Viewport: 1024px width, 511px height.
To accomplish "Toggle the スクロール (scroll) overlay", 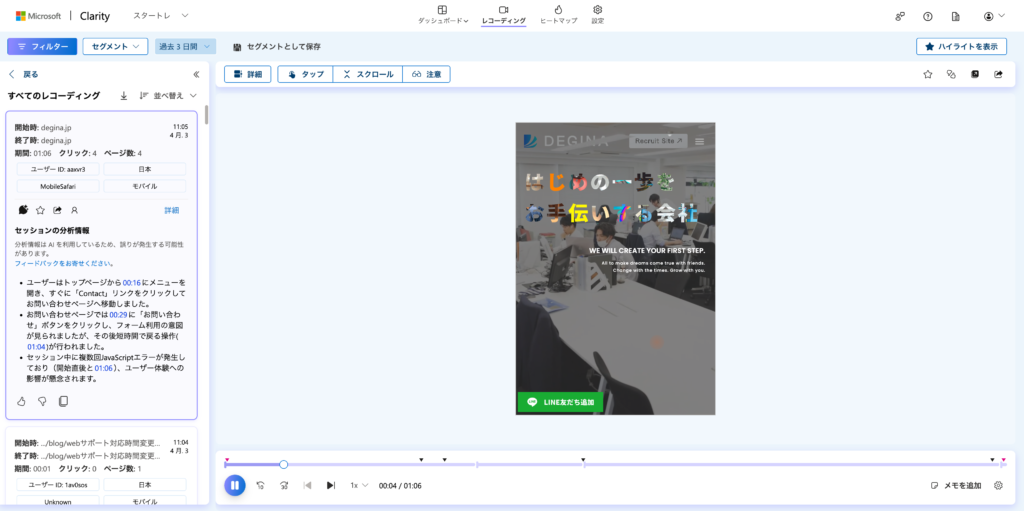I will (367, 74).
